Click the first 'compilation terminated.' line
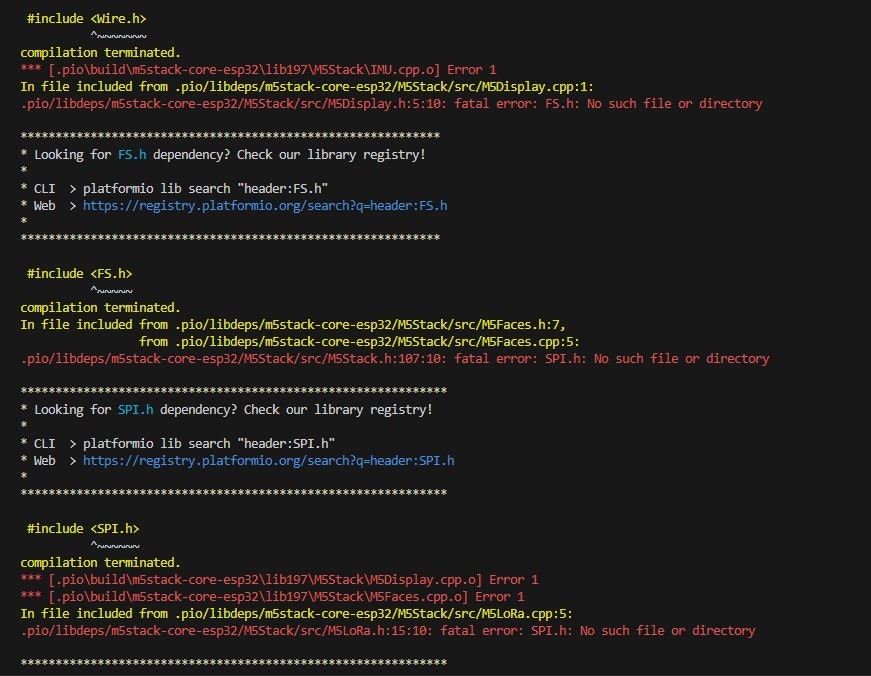The height and width of the screenshot is (676, 871). [x=101, y=53]
